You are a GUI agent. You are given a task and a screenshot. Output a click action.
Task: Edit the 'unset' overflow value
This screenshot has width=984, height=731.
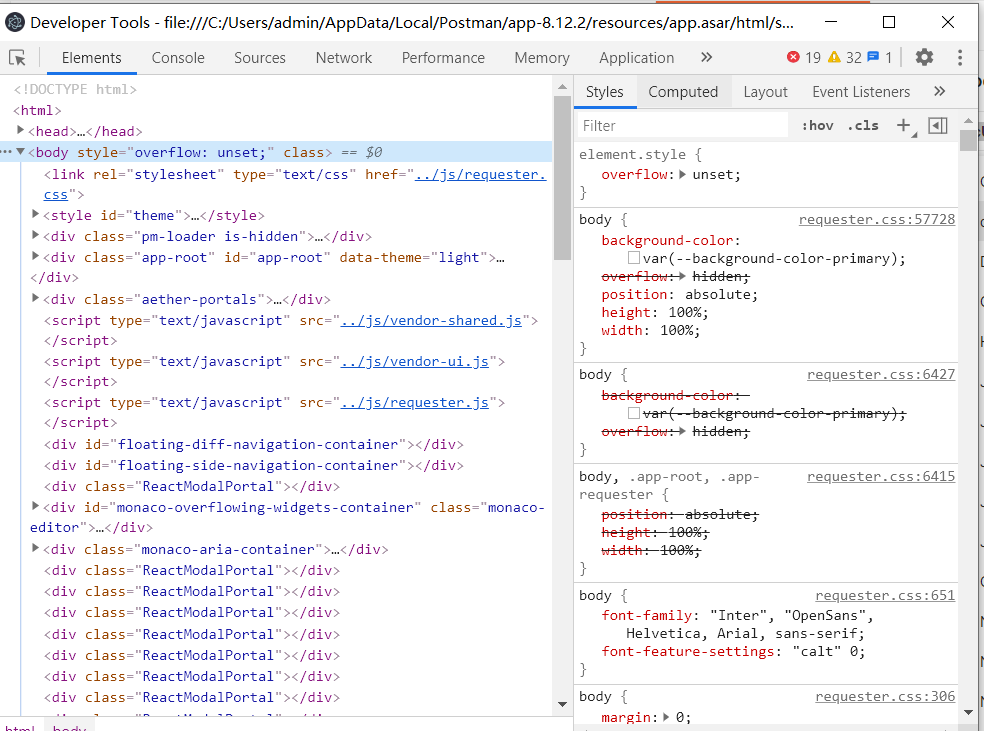pyautogui.click(x=712, y=174)
